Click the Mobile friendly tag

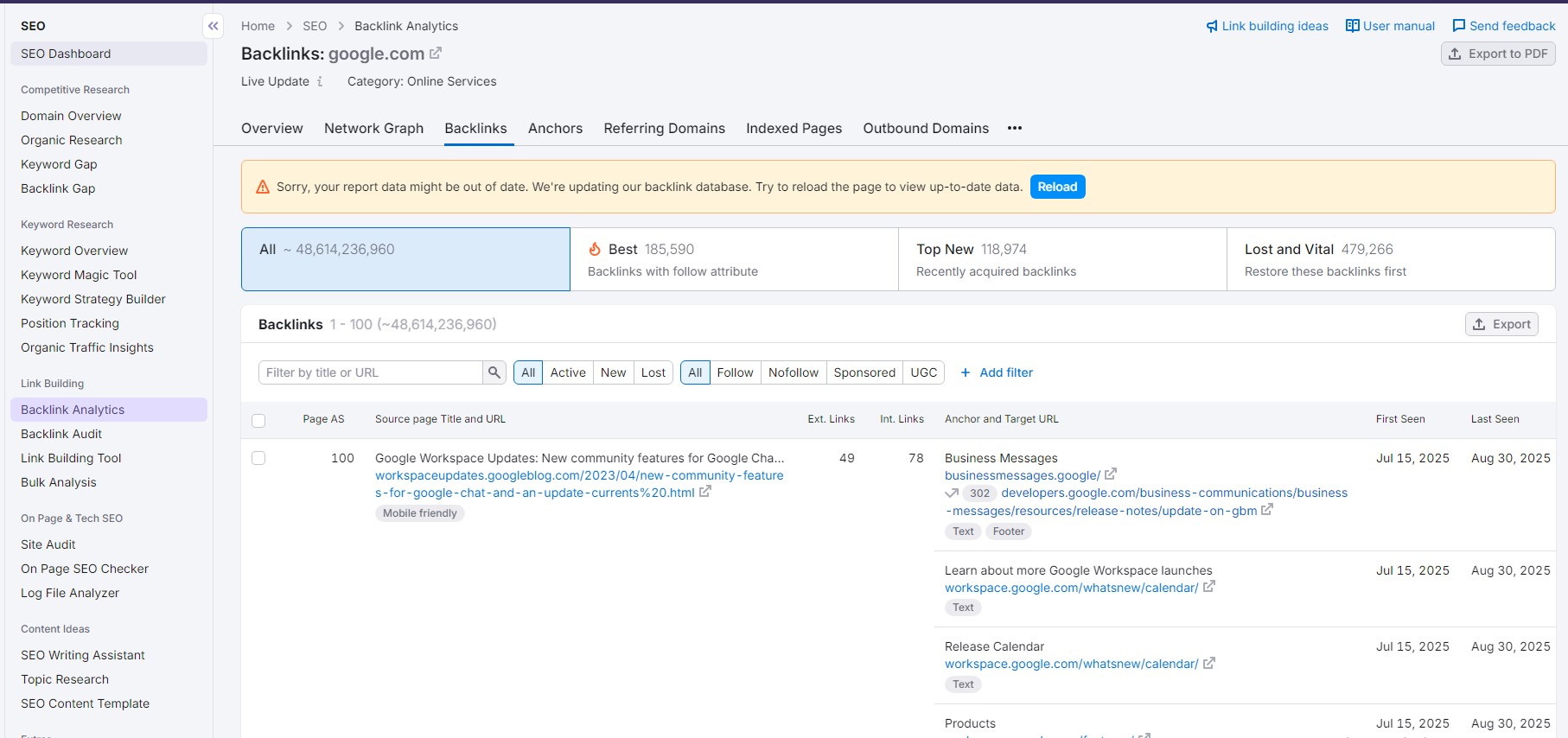click(420, 513)
